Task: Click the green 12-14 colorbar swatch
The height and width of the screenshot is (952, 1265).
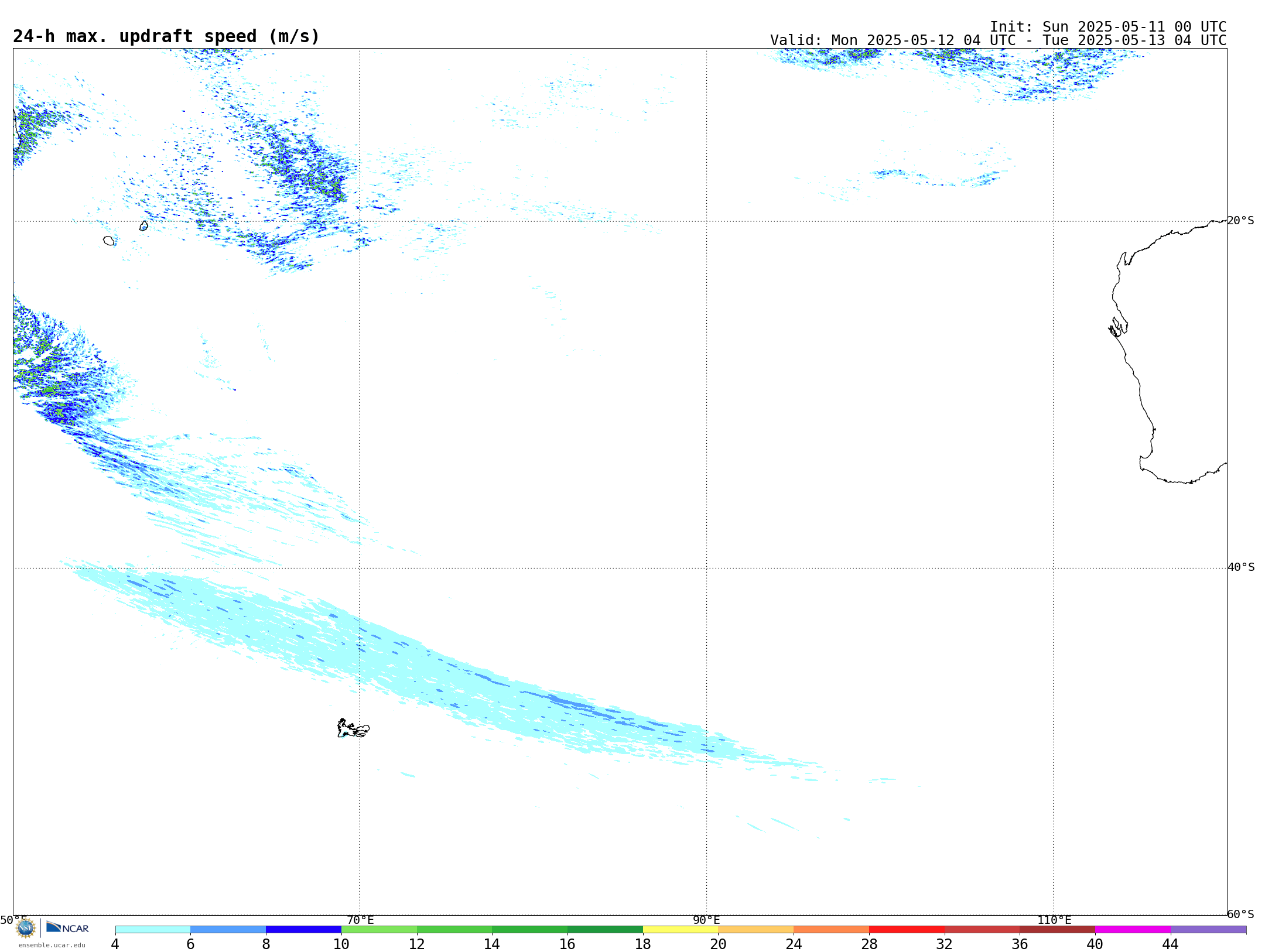Action: (454, 930)
